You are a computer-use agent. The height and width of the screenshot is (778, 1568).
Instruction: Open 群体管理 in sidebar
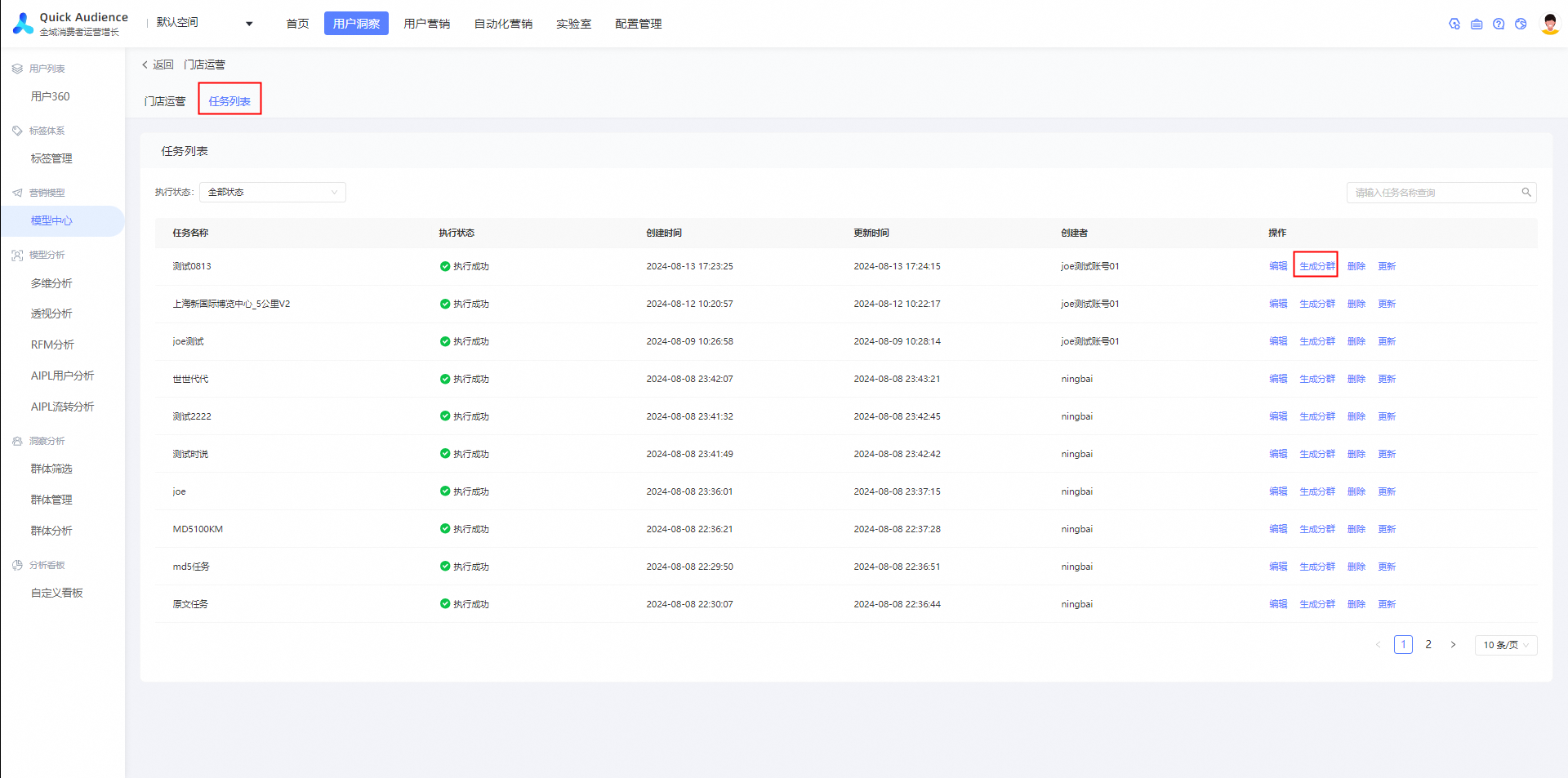[x=51, y=500]
